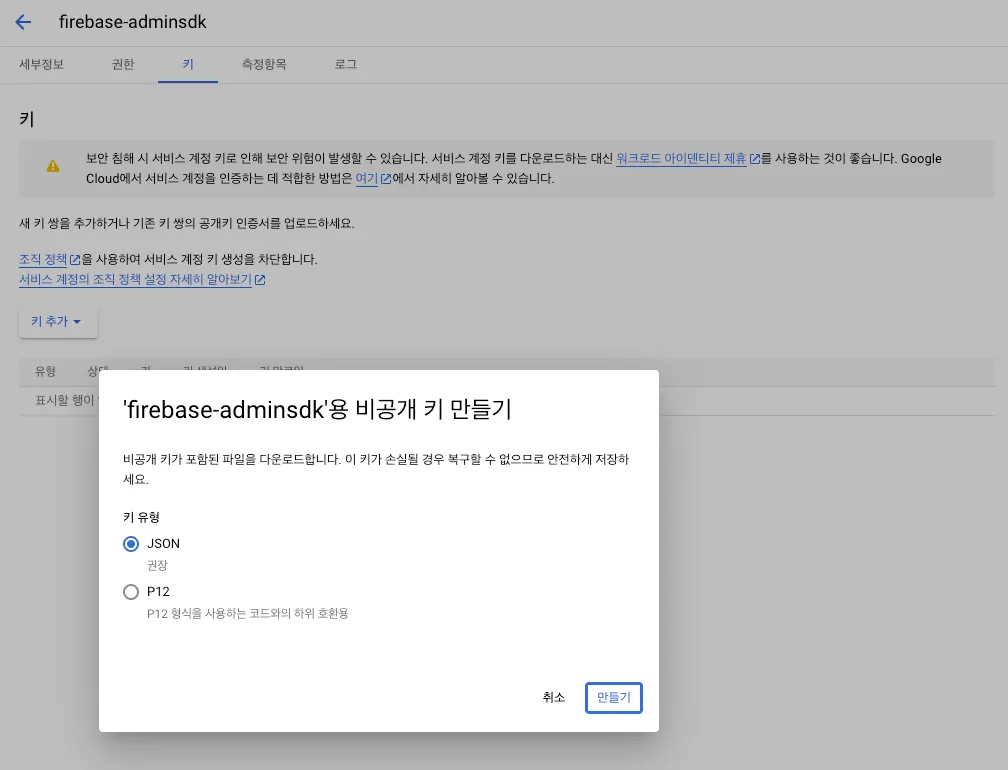
Task: Select the JSON key type radio button
Action: pos(131,544)
